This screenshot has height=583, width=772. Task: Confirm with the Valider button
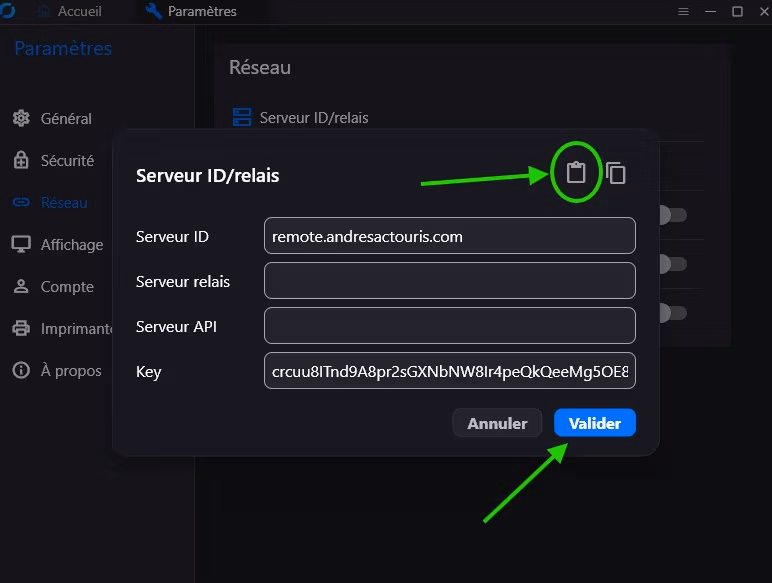(x=595, y=423)
